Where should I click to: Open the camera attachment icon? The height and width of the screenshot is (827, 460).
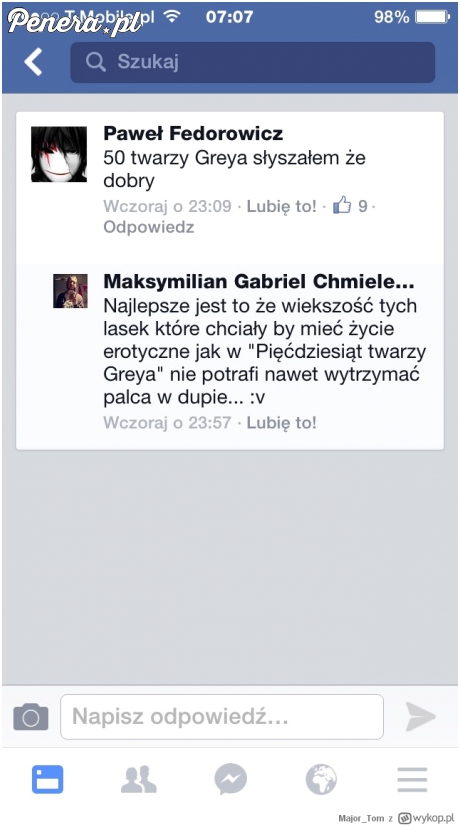pyautogui.click(x=31, y=717)
